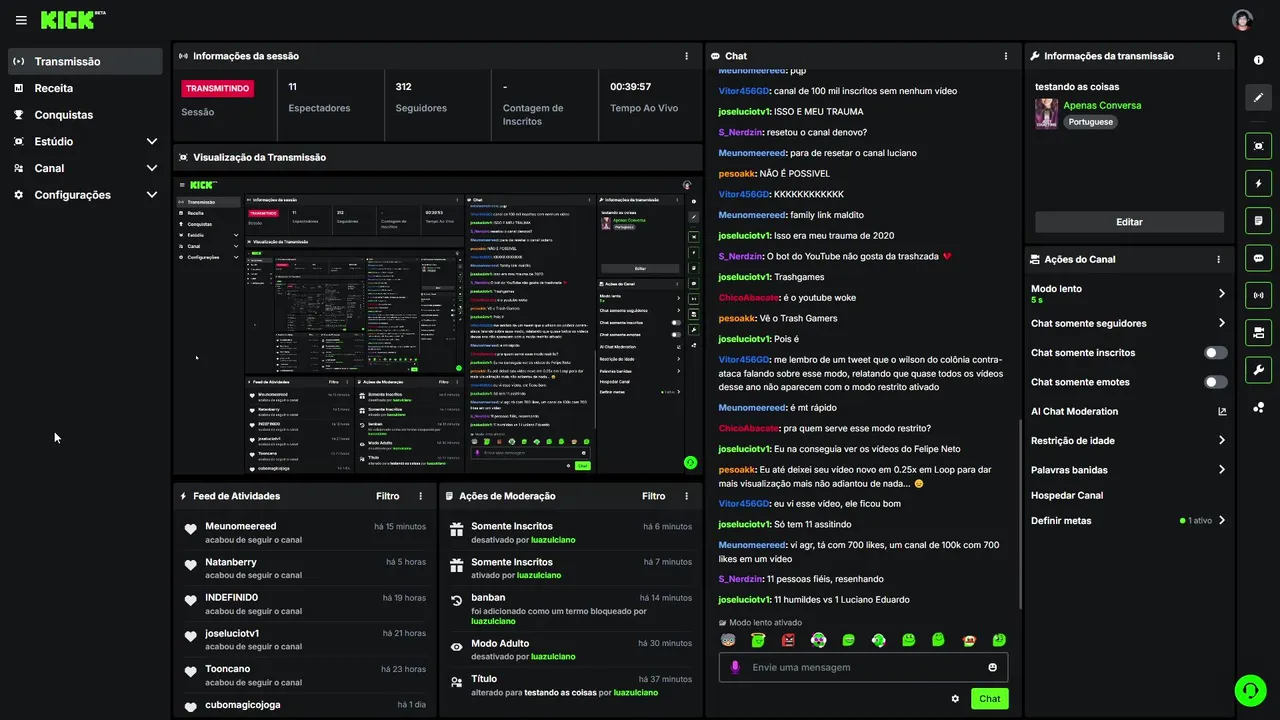The width and height of the screenshot is (1280, 720).
Task: Go to Transmissão in sidebar
Action: click(x=85, y=61)
